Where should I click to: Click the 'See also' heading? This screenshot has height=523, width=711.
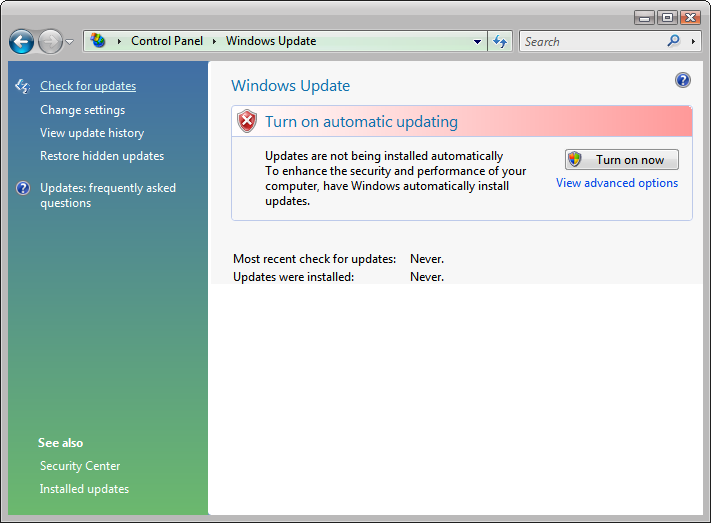pos(60,443)
